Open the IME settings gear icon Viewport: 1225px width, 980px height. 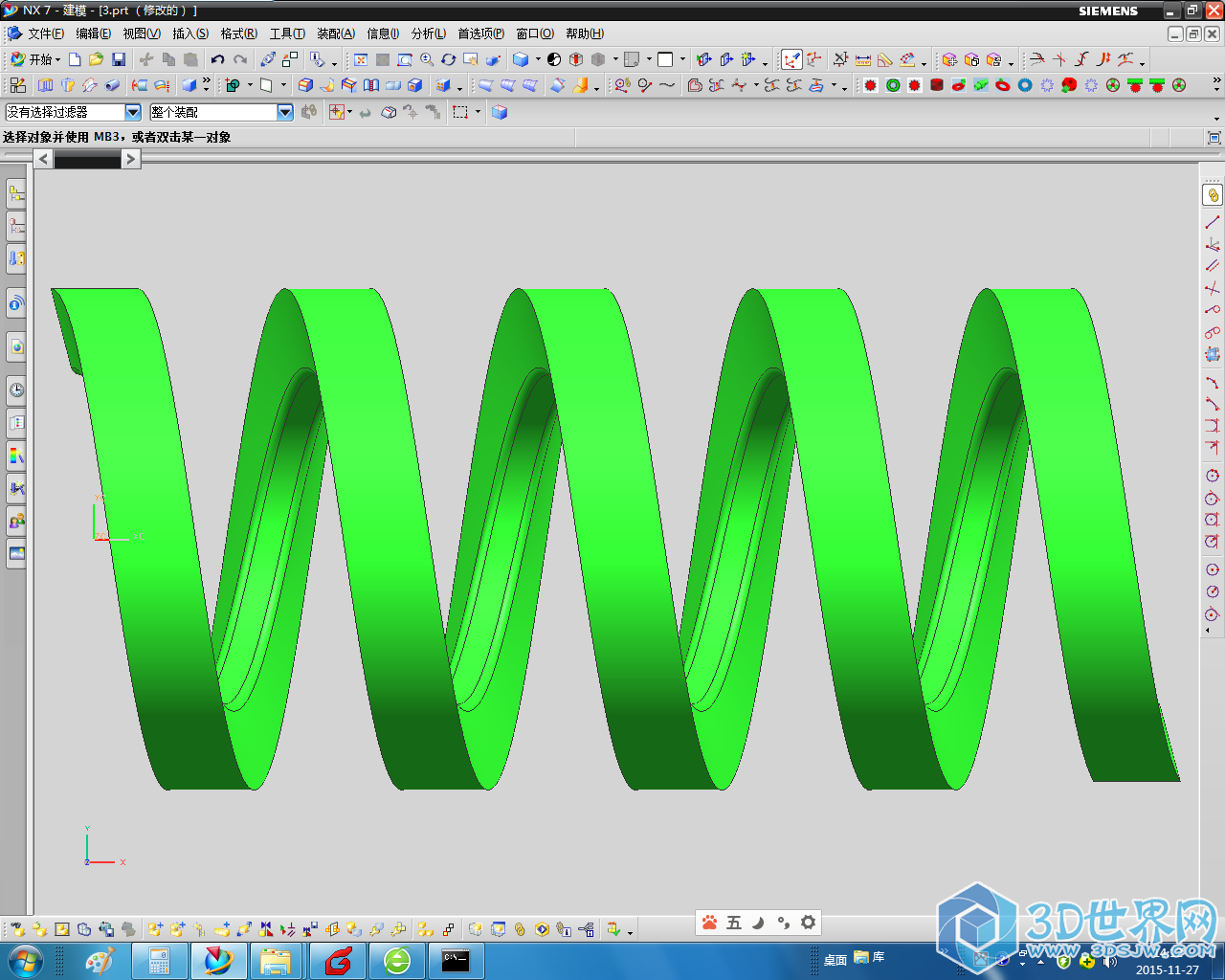click(x=809, y=923)
